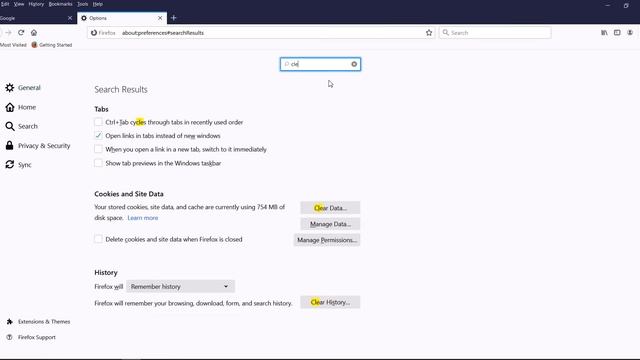The image size is (640, 360).
Task: Open the History menu
Action: point(36,4)
